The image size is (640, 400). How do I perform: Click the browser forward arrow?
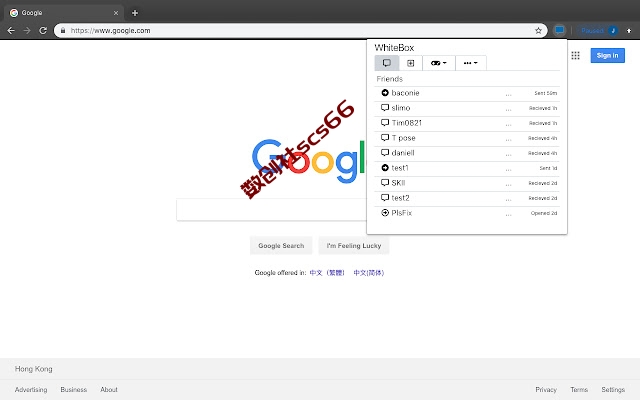click(x=27, y=31)
